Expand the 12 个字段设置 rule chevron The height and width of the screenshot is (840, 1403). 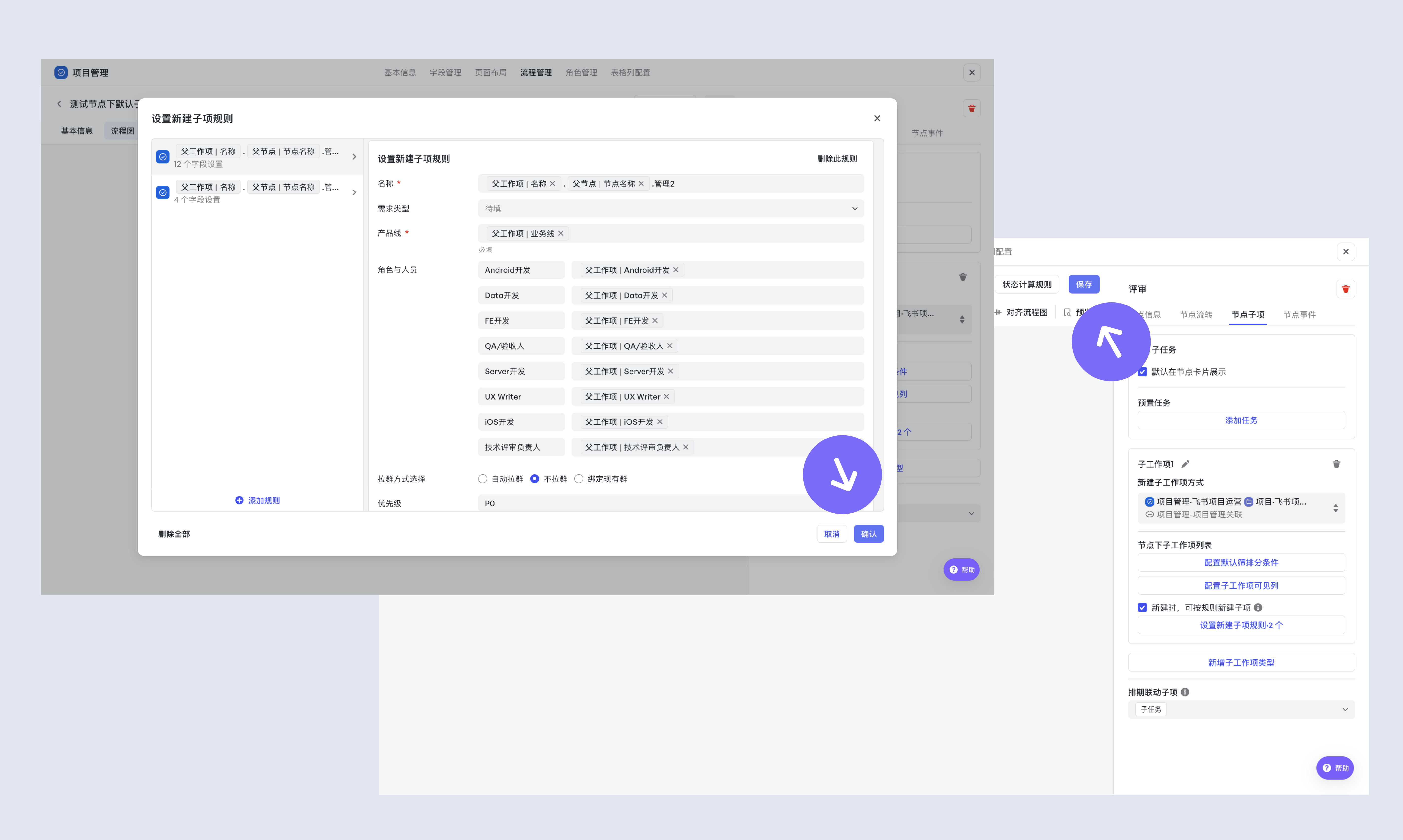tap(354, 157)
